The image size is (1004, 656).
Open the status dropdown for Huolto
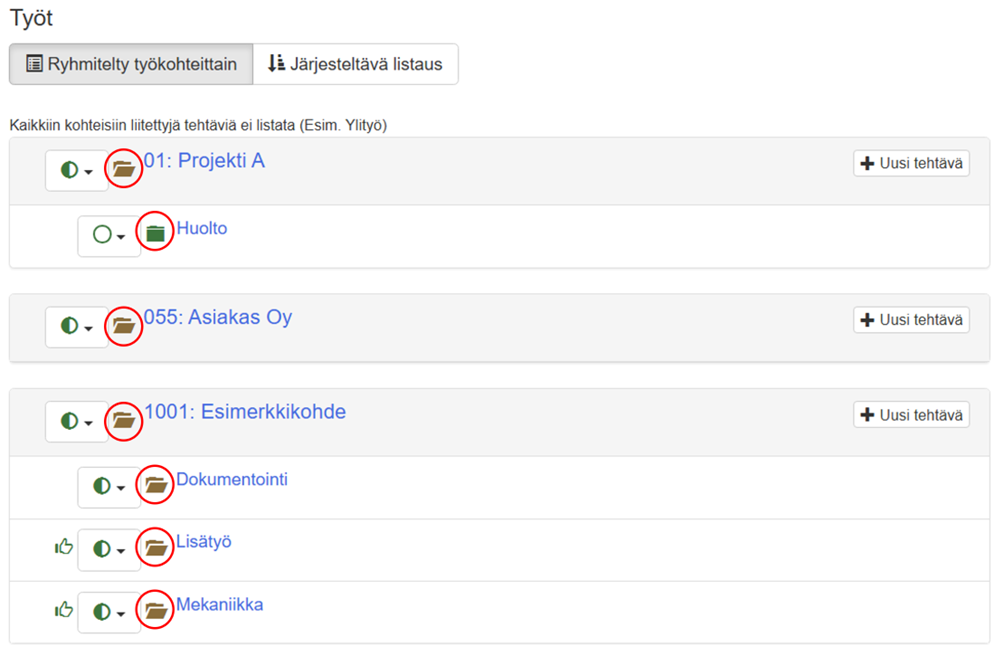coord(109,236)
